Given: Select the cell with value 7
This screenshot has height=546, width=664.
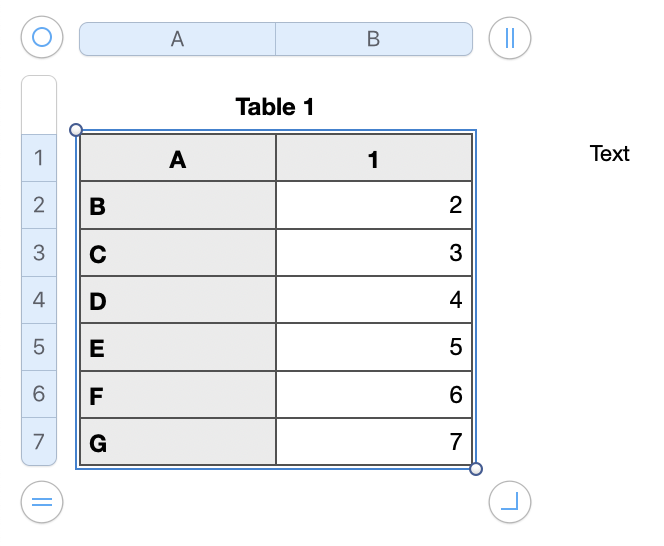Looking at the screenshot, I should (x=373, y=442).
